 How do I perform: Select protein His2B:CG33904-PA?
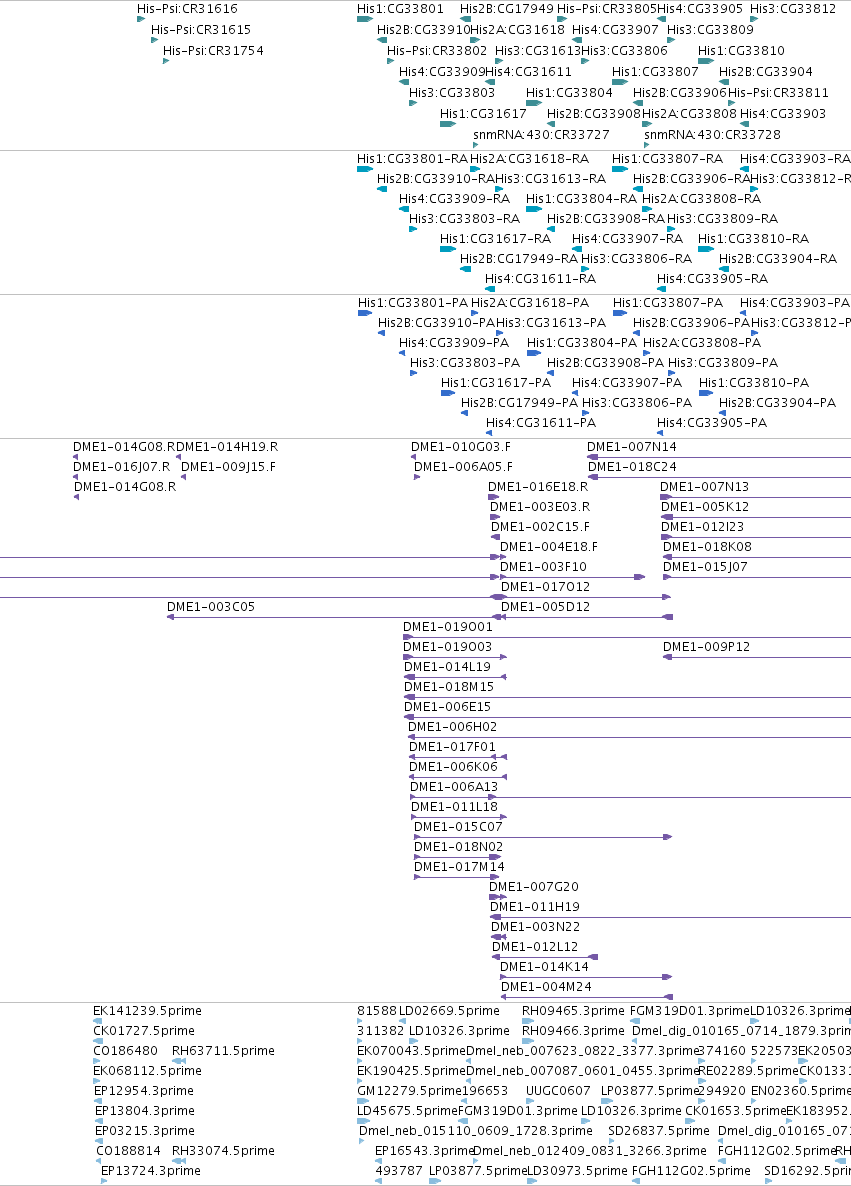[x=777, y=403]
